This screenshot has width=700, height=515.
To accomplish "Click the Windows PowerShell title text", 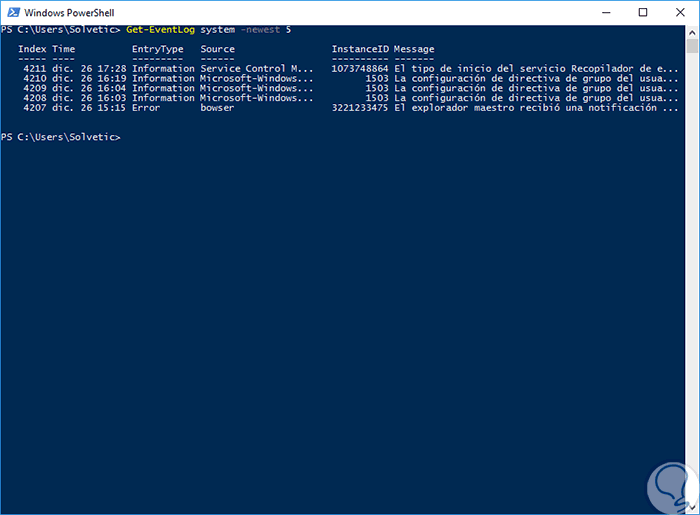I will [x=69, y=12].
